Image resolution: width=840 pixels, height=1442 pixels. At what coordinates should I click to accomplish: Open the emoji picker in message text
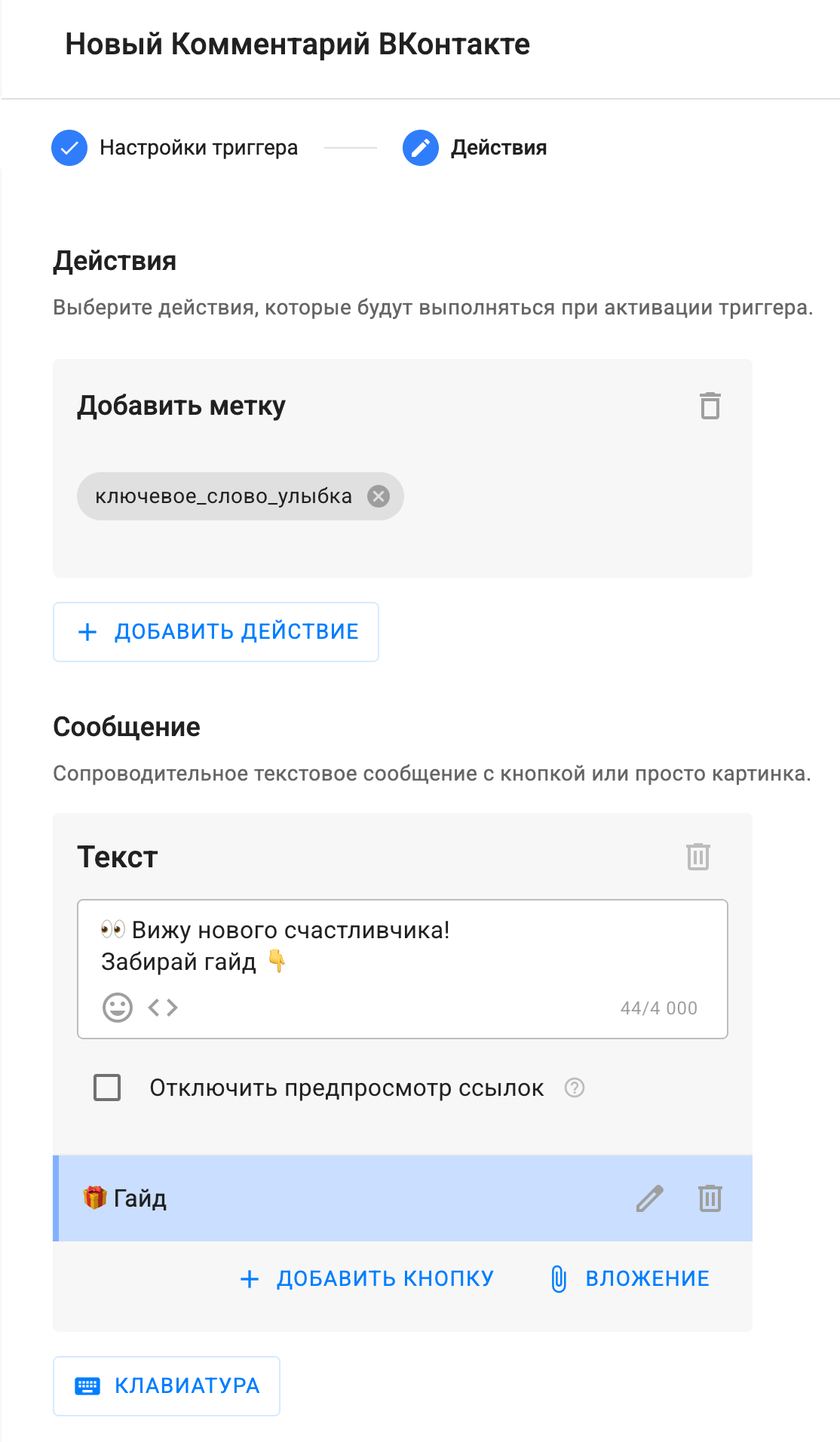118,1008
